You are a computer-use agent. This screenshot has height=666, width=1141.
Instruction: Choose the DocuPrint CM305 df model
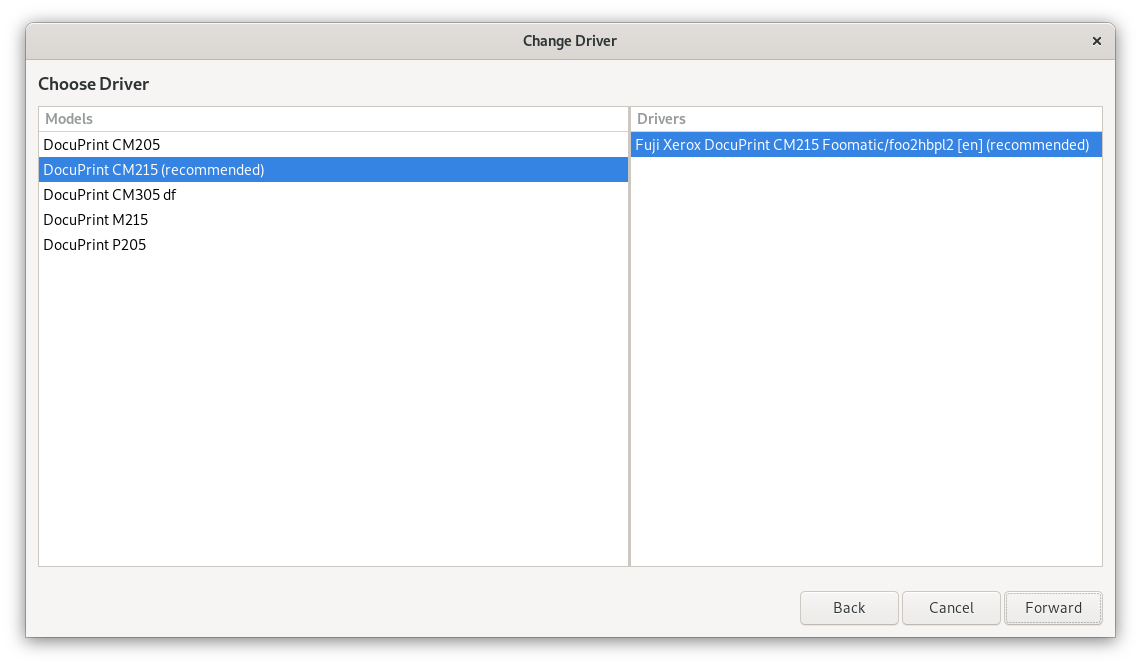(110, 194)
